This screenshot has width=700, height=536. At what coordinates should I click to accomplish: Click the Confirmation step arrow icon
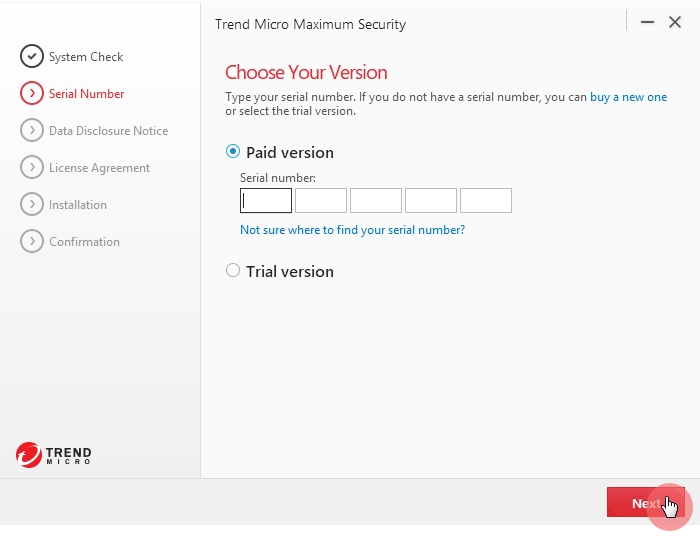(32, 241)
